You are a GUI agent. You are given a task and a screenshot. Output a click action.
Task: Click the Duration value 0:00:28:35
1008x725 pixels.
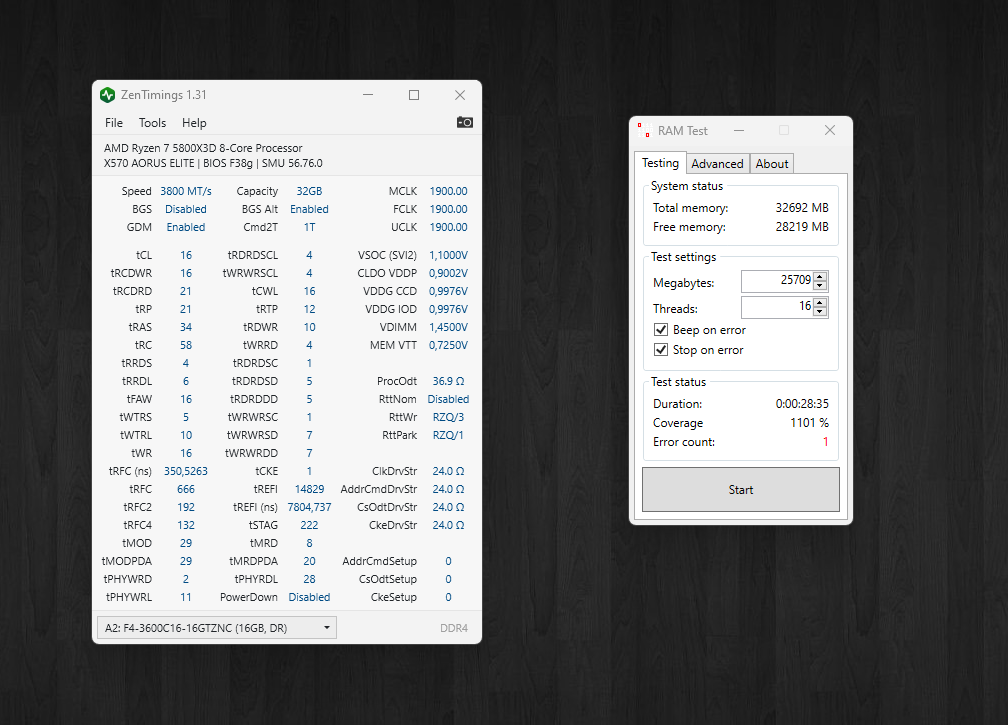click(x=802, y=404)
